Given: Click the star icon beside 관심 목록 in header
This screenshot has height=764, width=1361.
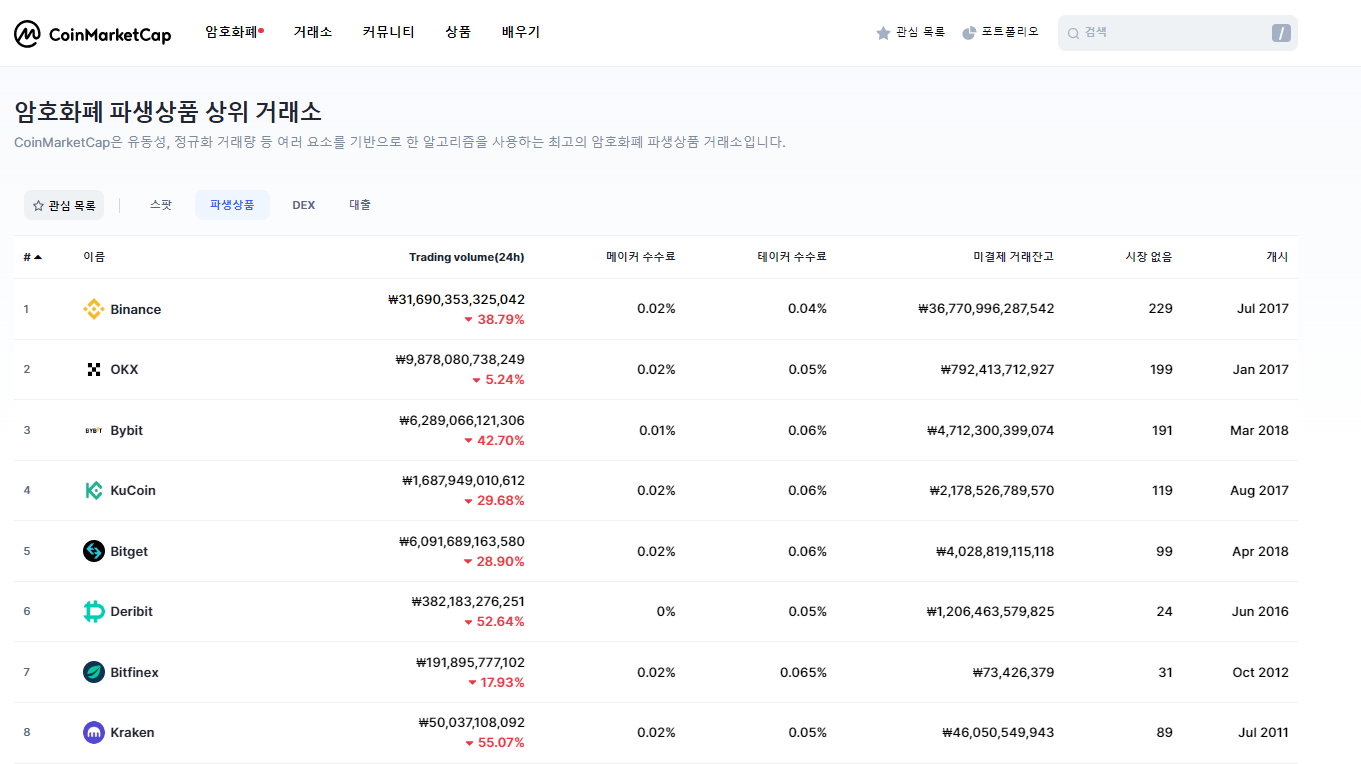Looking at the screenshot, I should [883, 33].
